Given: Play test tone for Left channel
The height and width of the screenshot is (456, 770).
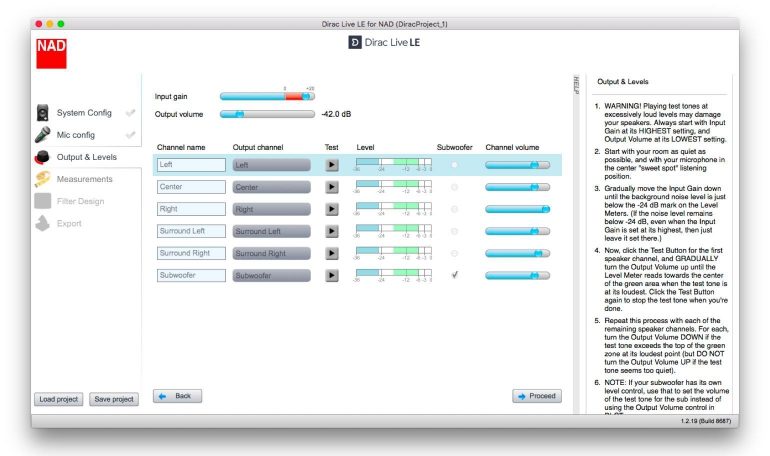Looking at the screenshot, I should click(332, 165).
